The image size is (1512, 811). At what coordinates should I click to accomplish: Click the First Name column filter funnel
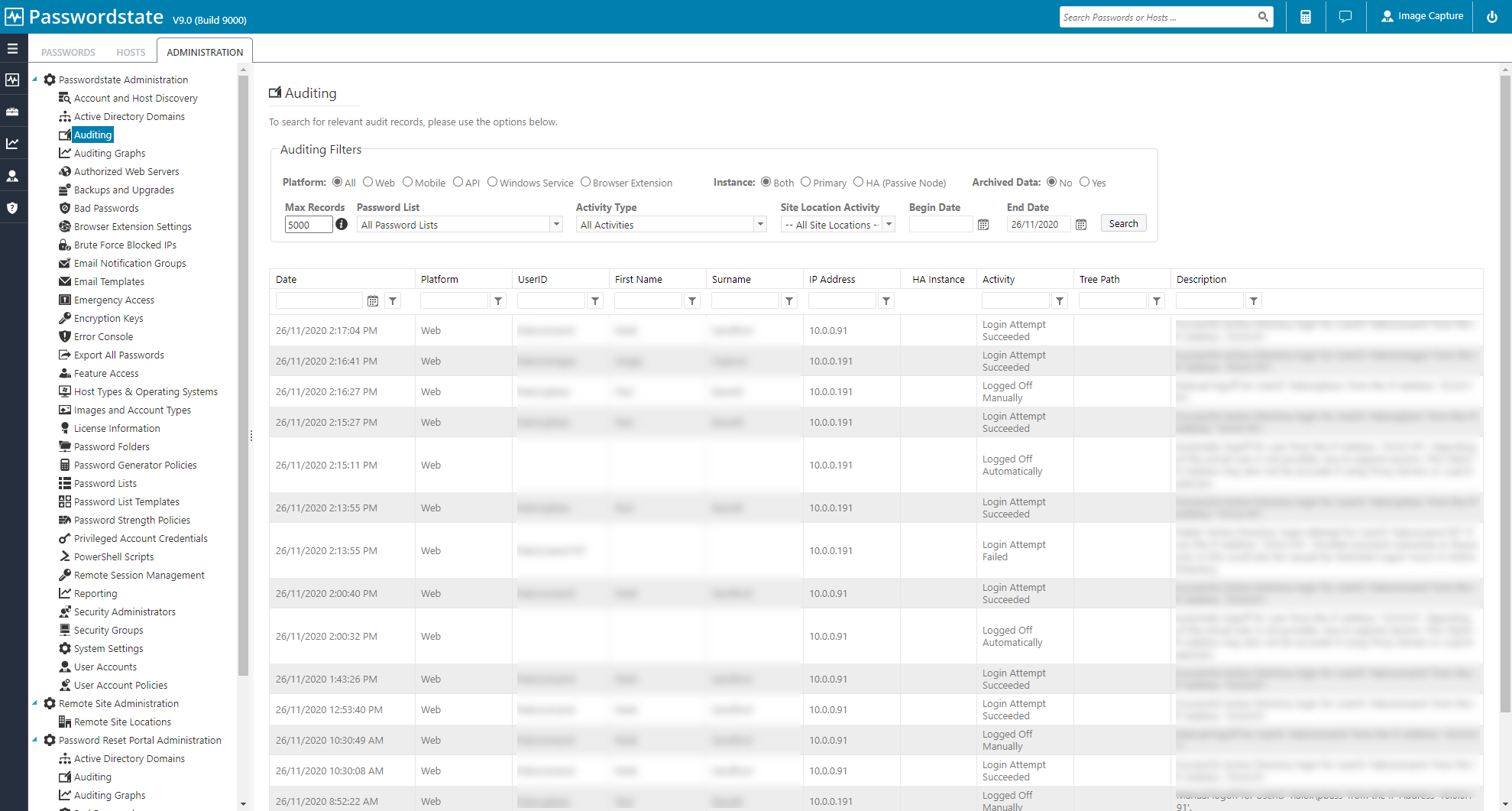[692, 301]
